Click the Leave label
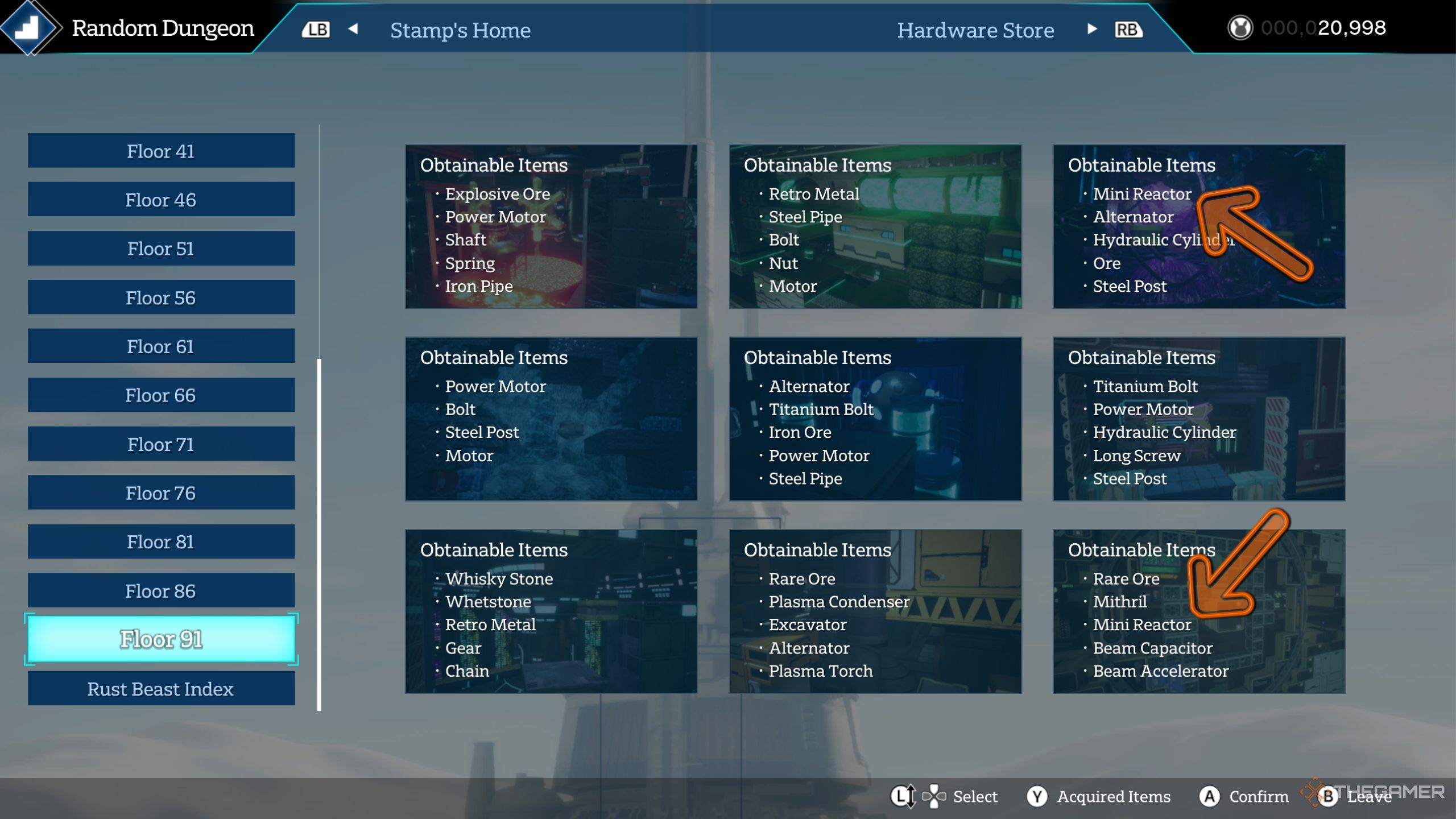Image resolution: width=1456 pixels, height=819 pixels. pyautogui.click(x=1369, y=797)
